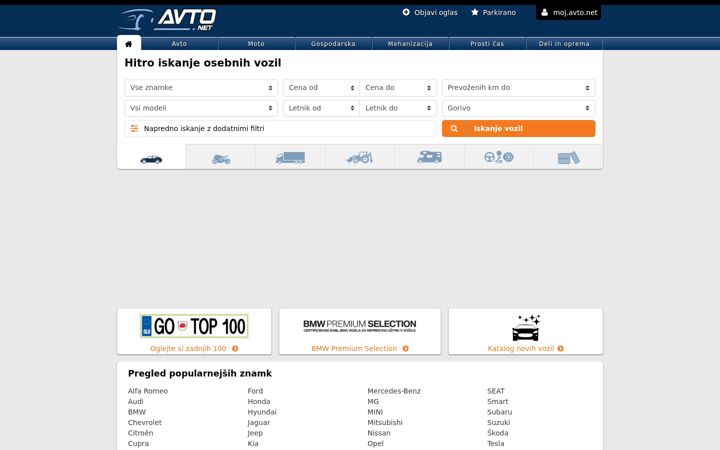The width and height of the screenshot is (720, 450).
Task: Open Napredno iskanje z dodatnimi filtri
Action: click(x=280, y=129)
